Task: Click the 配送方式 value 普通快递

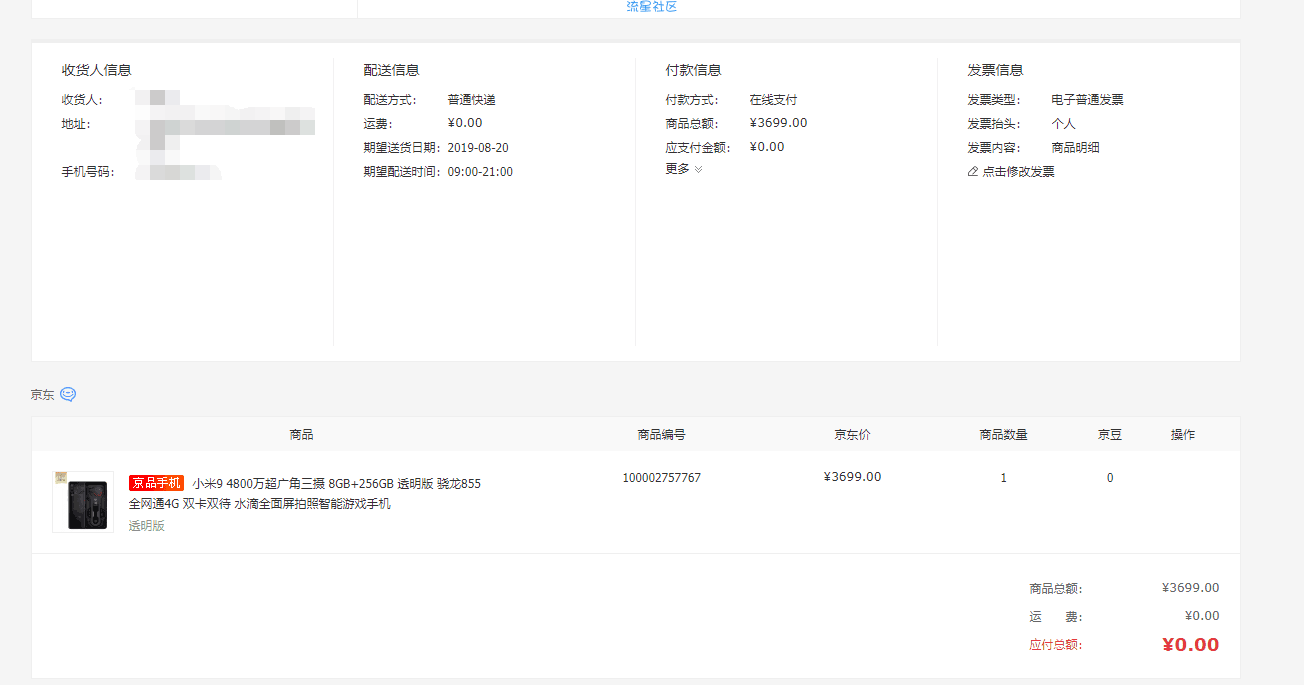Action: point(472,100)
